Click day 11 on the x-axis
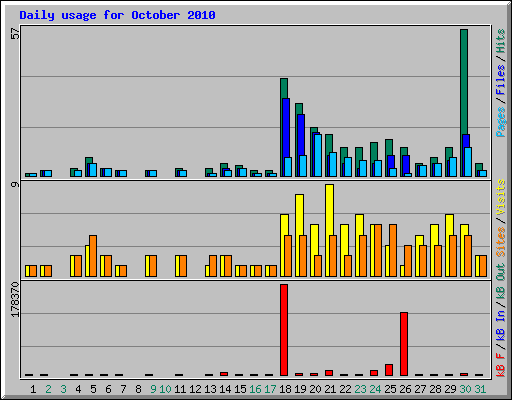Image resolution: width=512 pixels, height=400 pixels. [180, 389]
